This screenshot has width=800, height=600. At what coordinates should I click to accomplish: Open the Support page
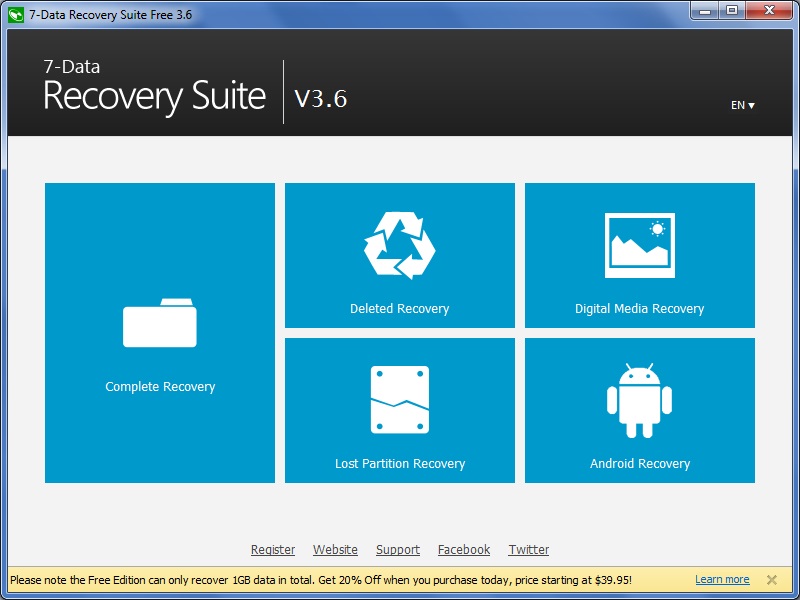pyautogui.click(x=397, y=549)
